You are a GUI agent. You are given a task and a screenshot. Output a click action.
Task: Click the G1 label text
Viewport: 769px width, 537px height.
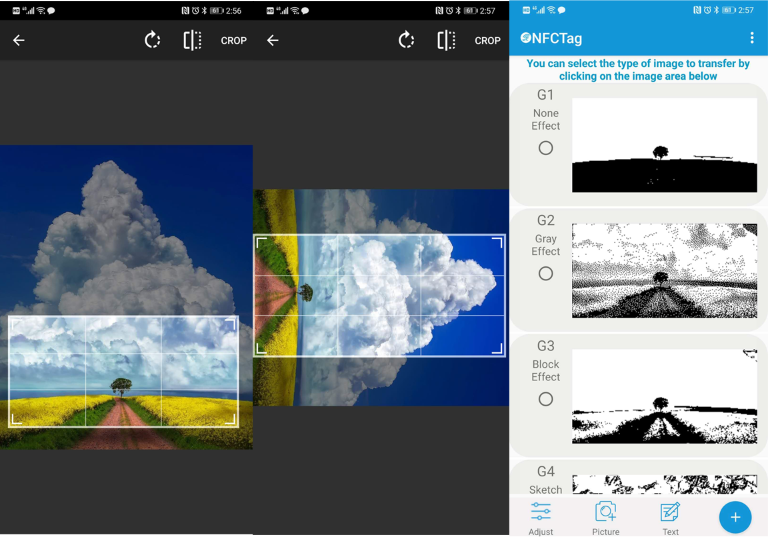[545, 95]
